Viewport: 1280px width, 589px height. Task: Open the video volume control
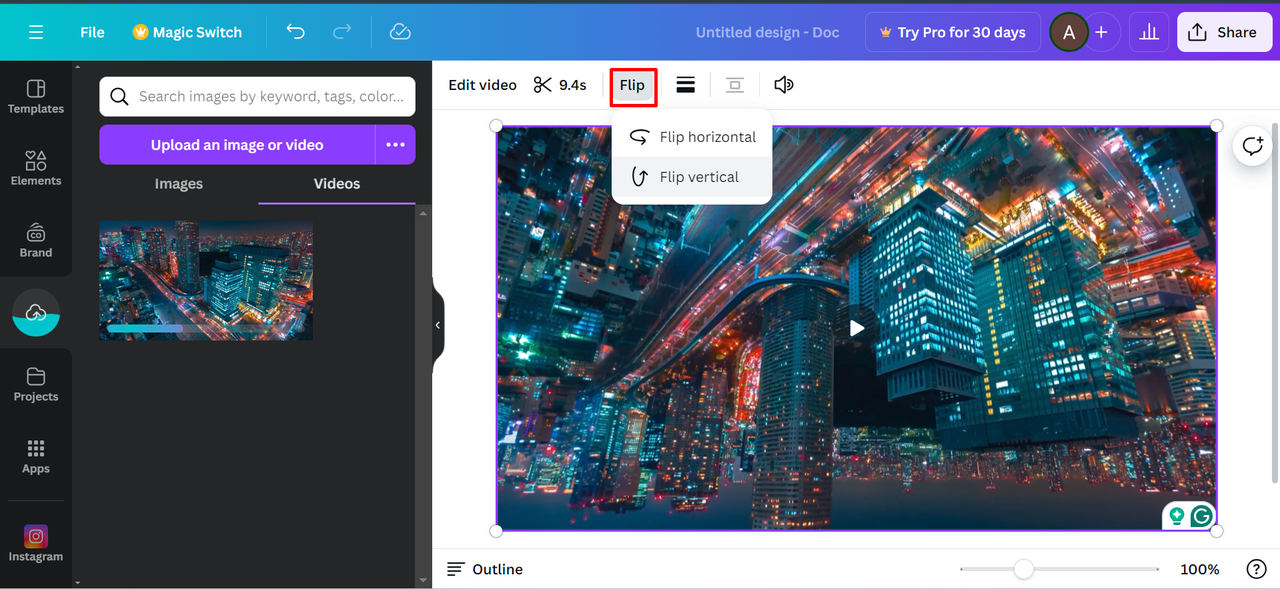[784, 85]
